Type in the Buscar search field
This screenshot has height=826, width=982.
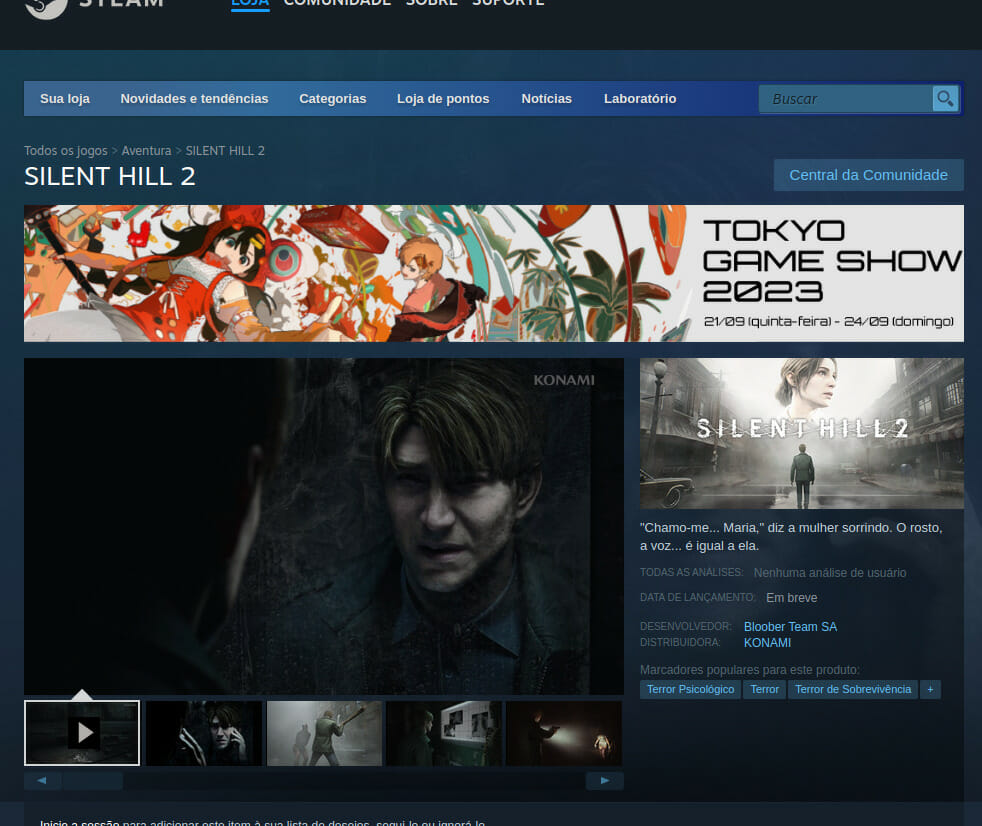click(x=846, y=99)
